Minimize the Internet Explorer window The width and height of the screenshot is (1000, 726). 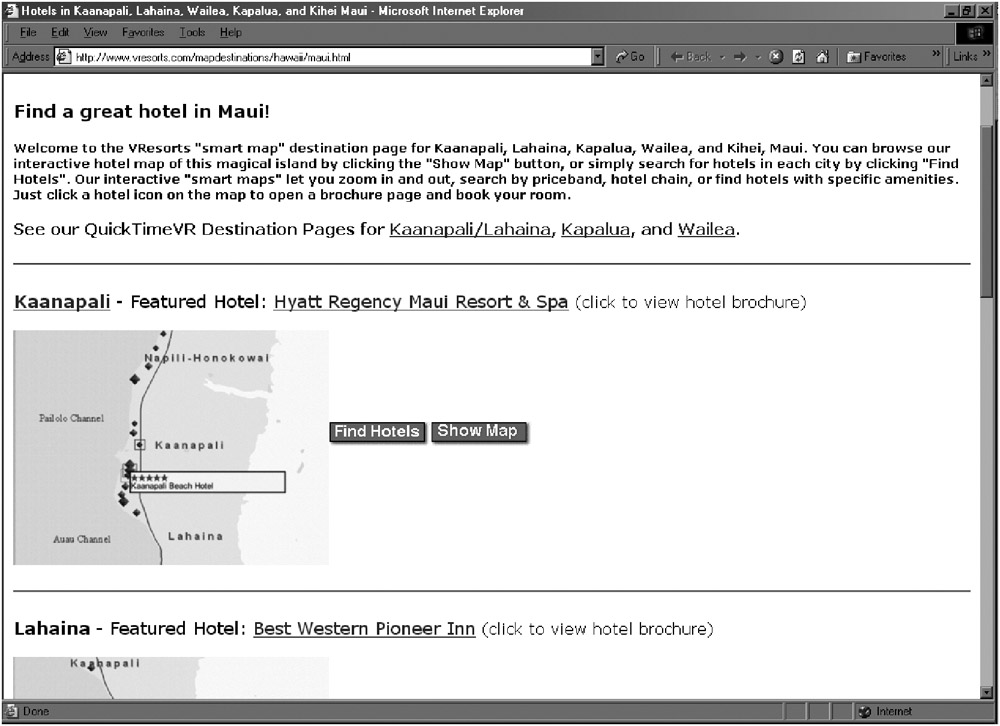tap(952, 11)
